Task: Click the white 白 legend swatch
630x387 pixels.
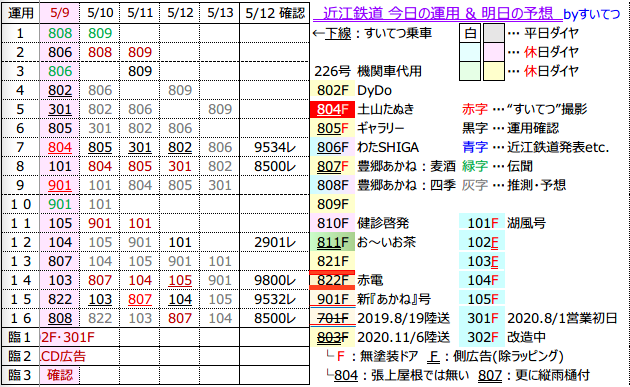Action: click(x=470, y=33)
